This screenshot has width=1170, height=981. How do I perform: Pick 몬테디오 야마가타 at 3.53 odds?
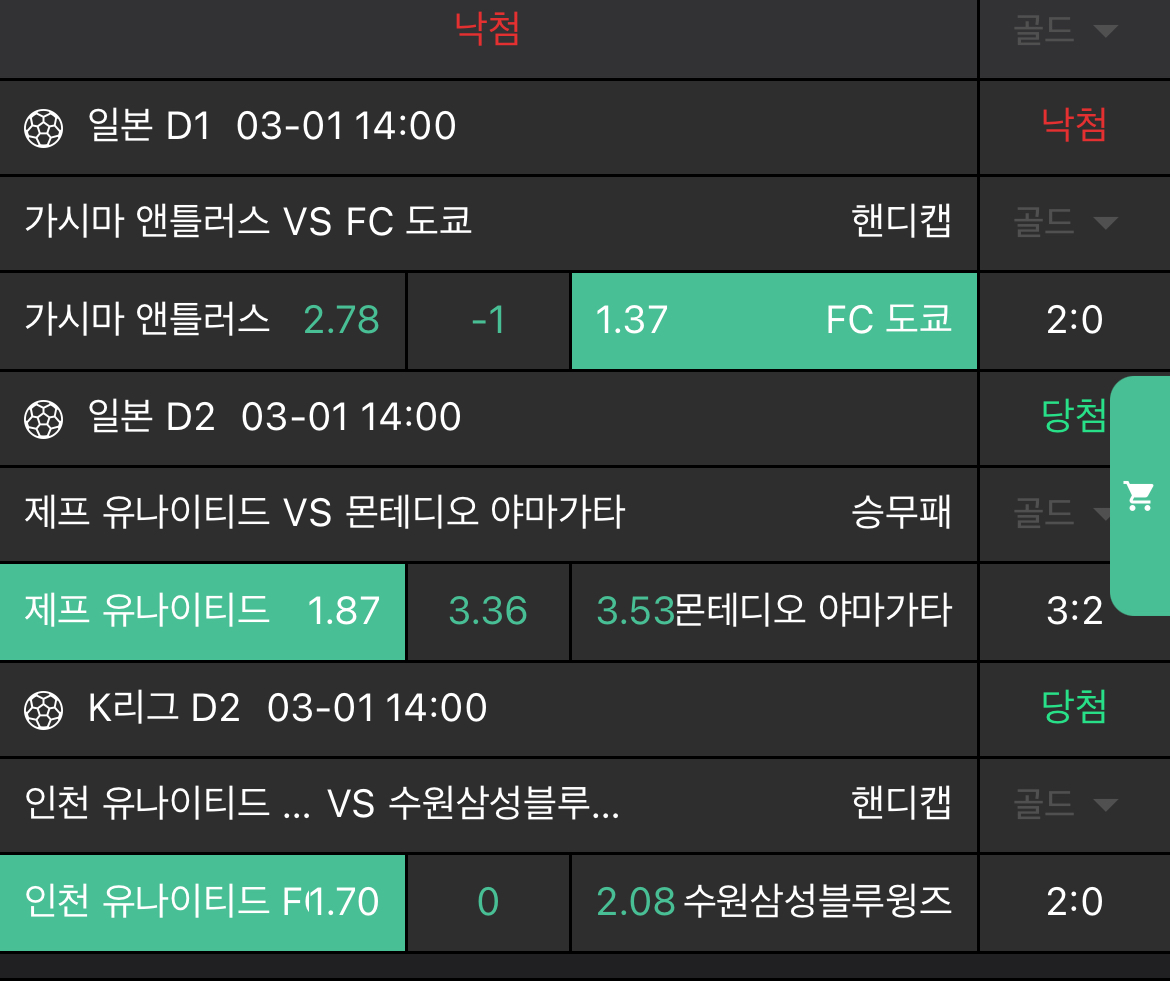point(773,611)
